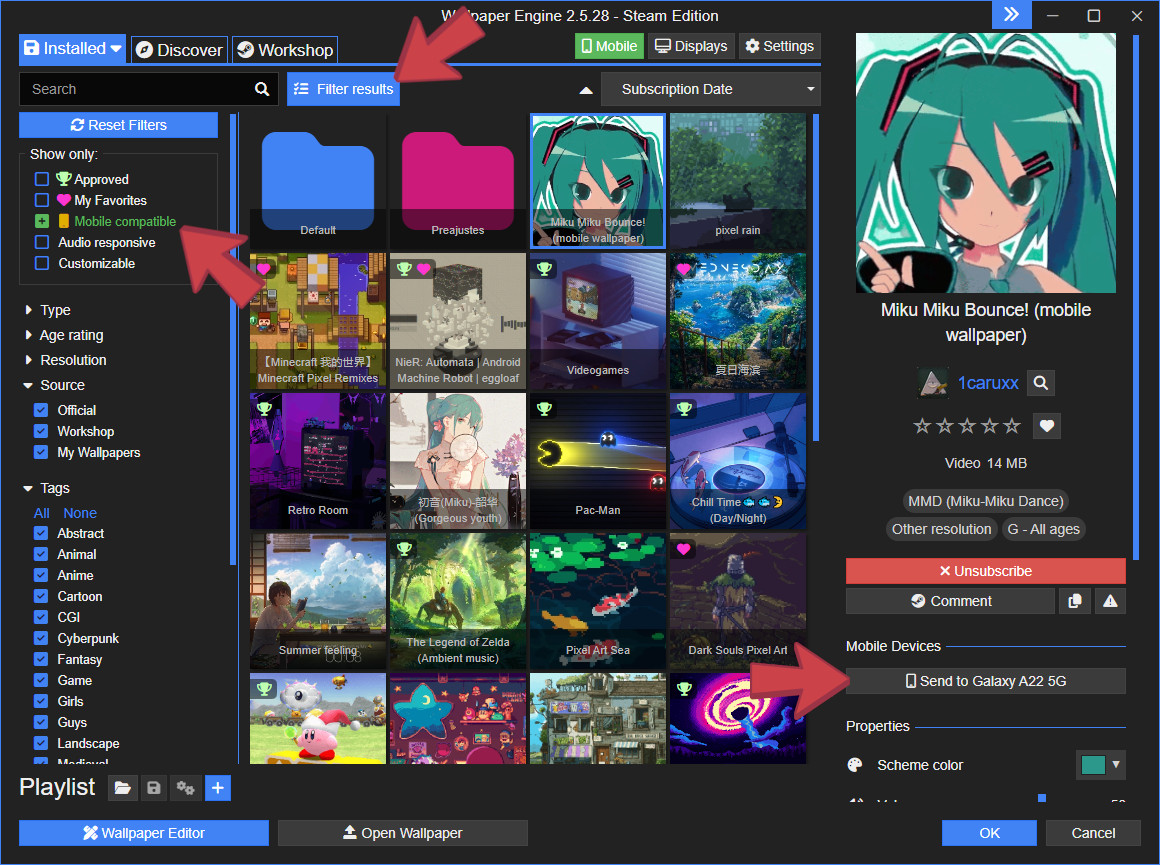This screenshot has width=1160, height=865.
Task: Uncheck My Wallpapers source checkbox
Action: coord(41,452)
